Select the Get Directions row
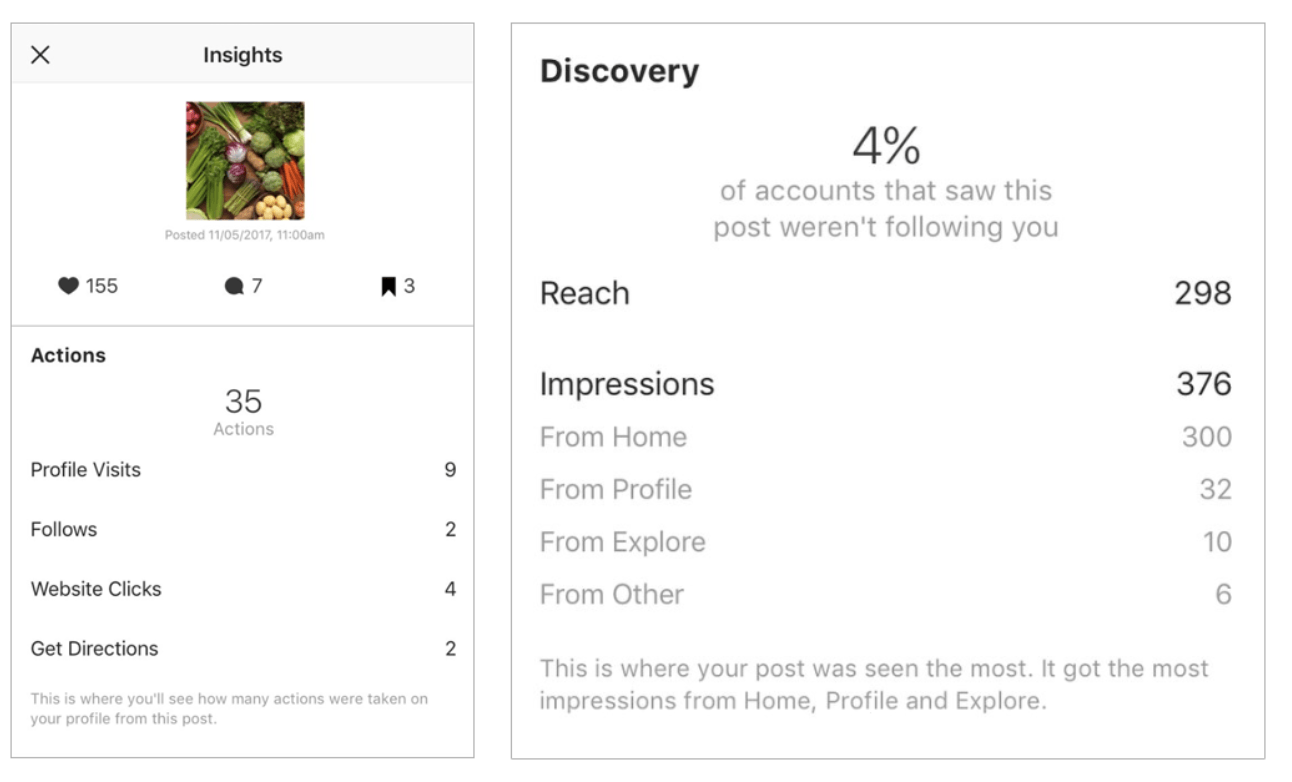 pos(94,648)
